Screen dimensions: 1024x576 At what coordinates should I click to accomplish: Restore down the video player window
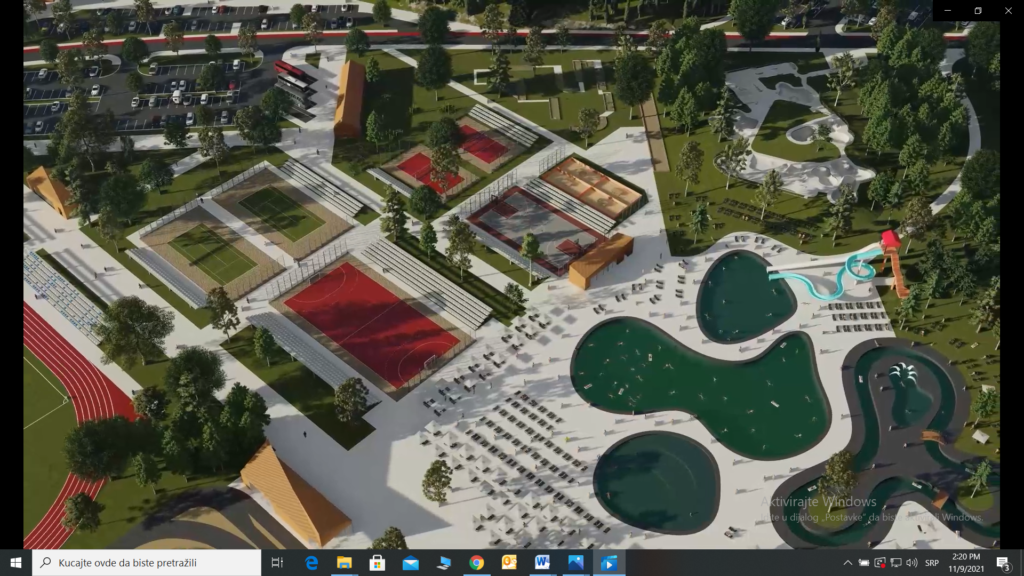[978, 10]
